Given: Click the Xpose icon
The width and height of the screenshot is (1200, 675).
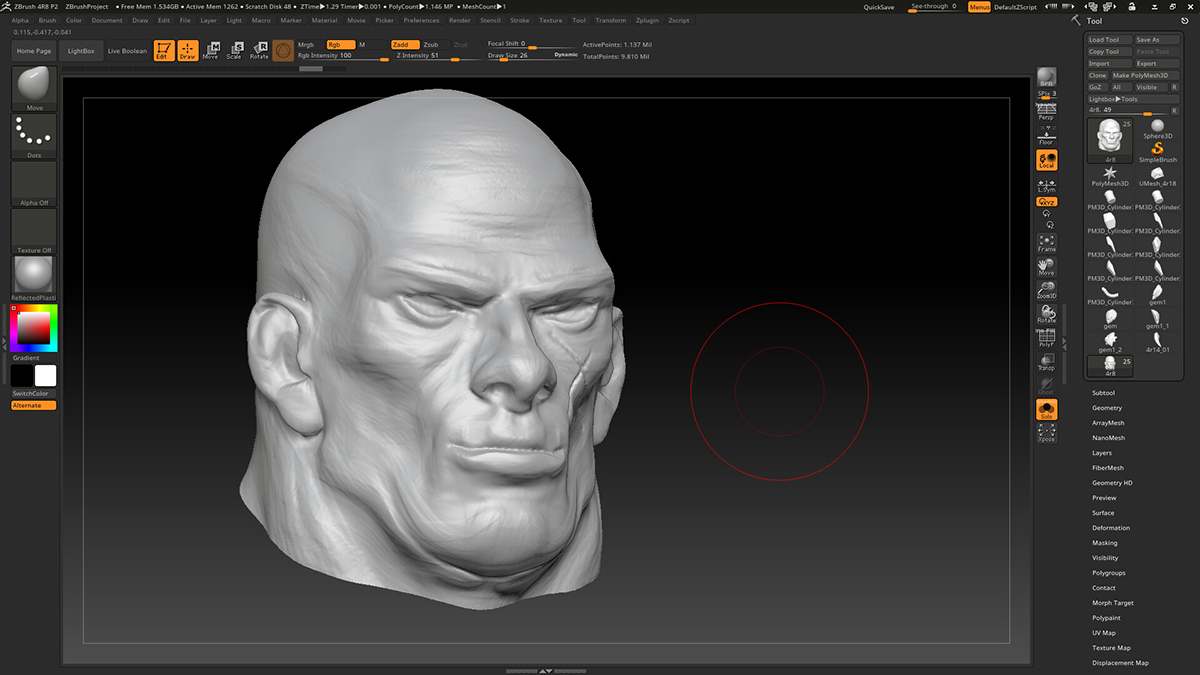Looking at the screenshot, I should (x=1046, y=433).
